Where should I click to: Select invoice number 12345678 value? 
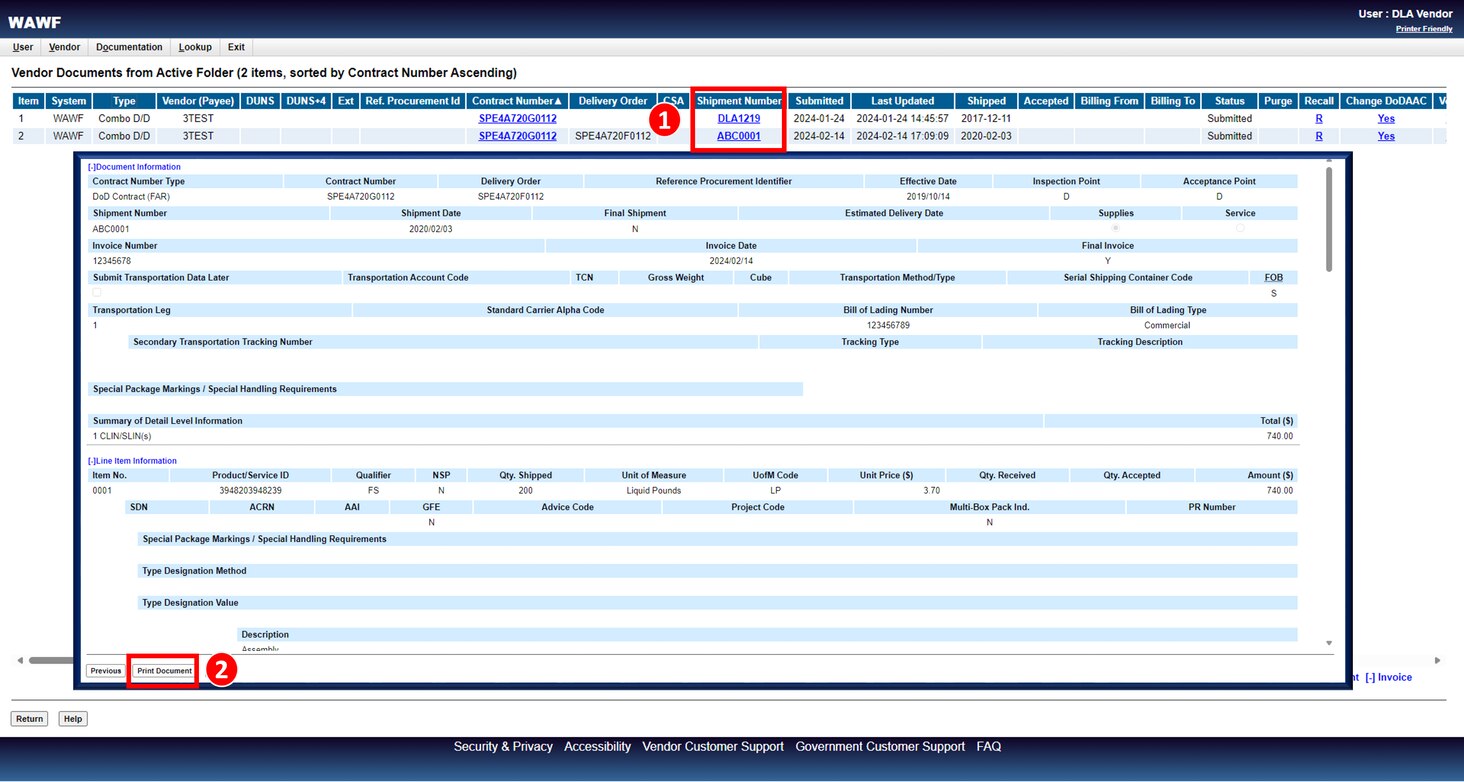pyautogui.click(x=110, y=261)
